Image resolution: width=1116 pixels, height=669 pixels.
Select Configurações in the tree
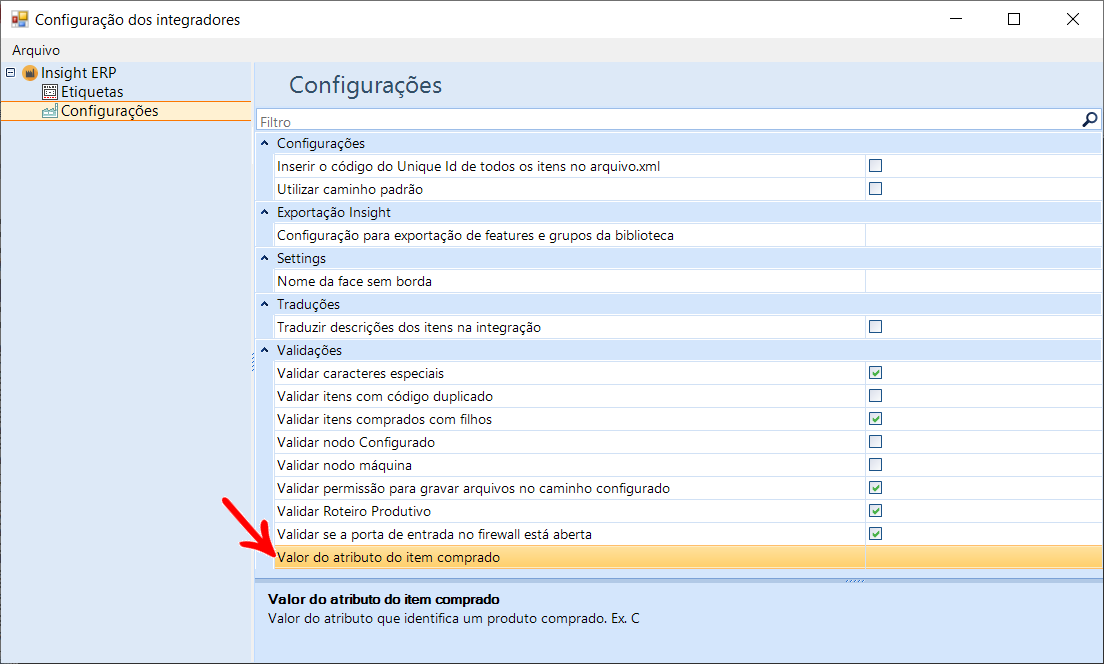(x=110, y=111)
